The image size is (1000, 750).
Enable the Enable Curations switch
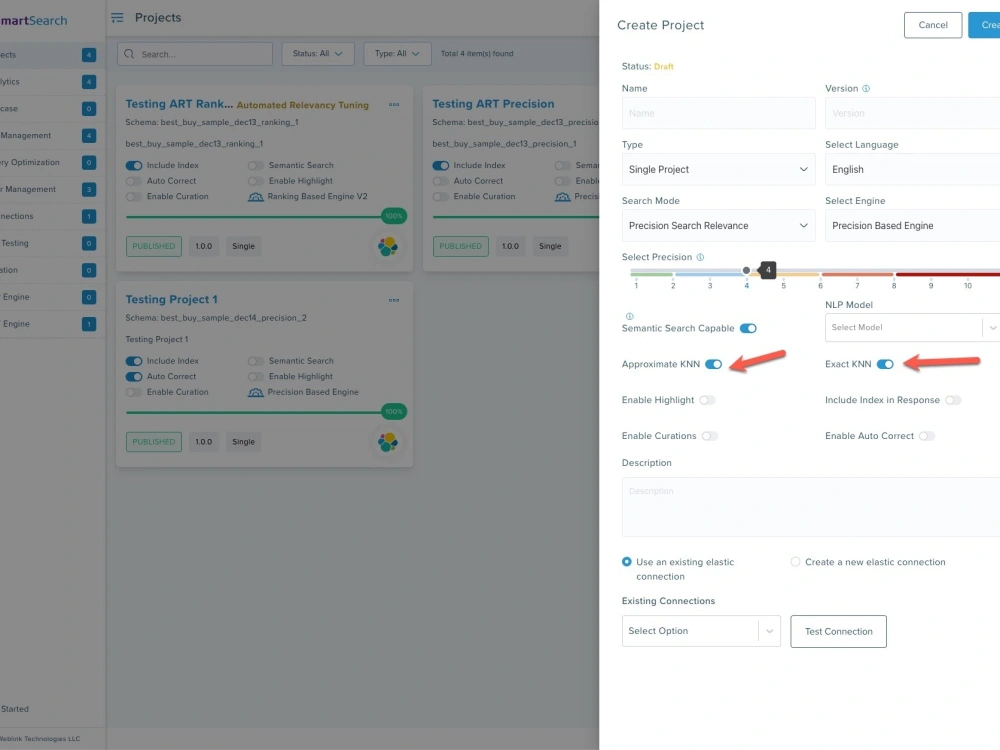tap(710, 436)
